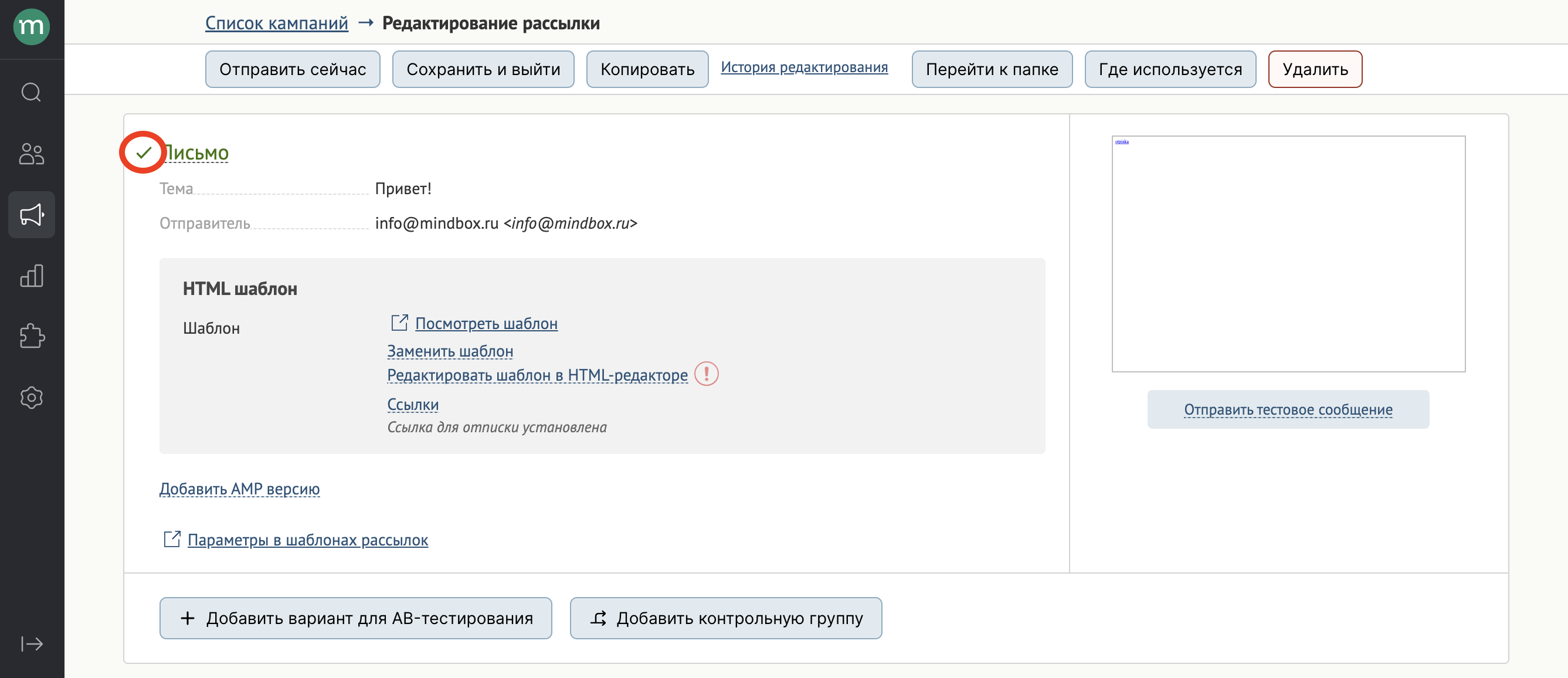Click the external link icon beside Посмотреть шаблон

tap(399, 323)
